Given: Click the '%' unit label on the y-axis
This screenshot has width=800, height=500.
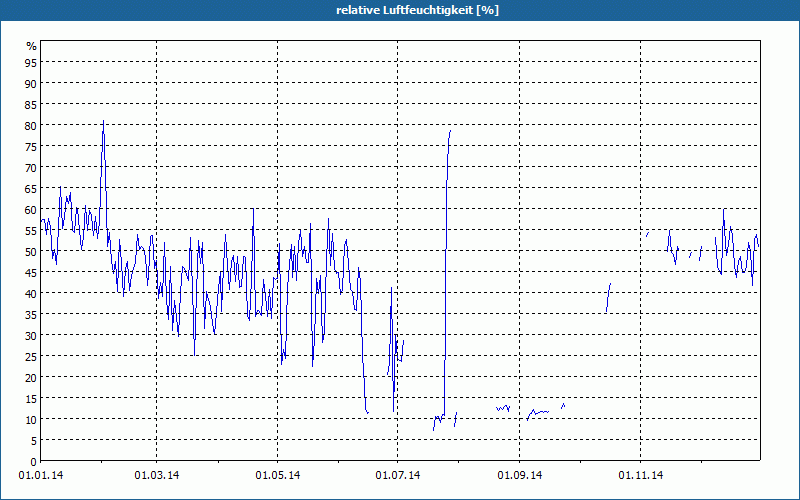Looking at the screenshot, I should (x=31, y=46).
